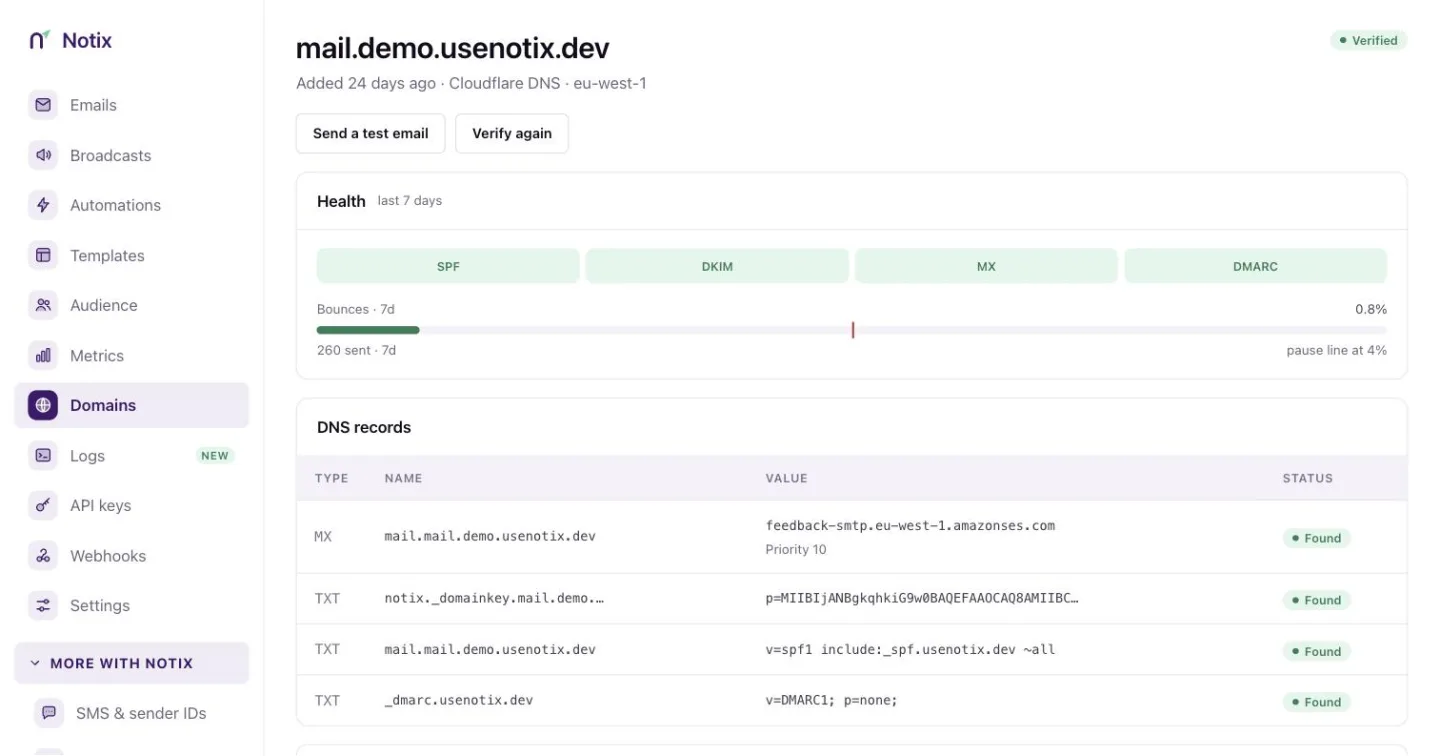The width and height of the screenshot is (1440, 756).
Task: Click the v=DMARC1 p=none value
Action: [x=832, y=700]
